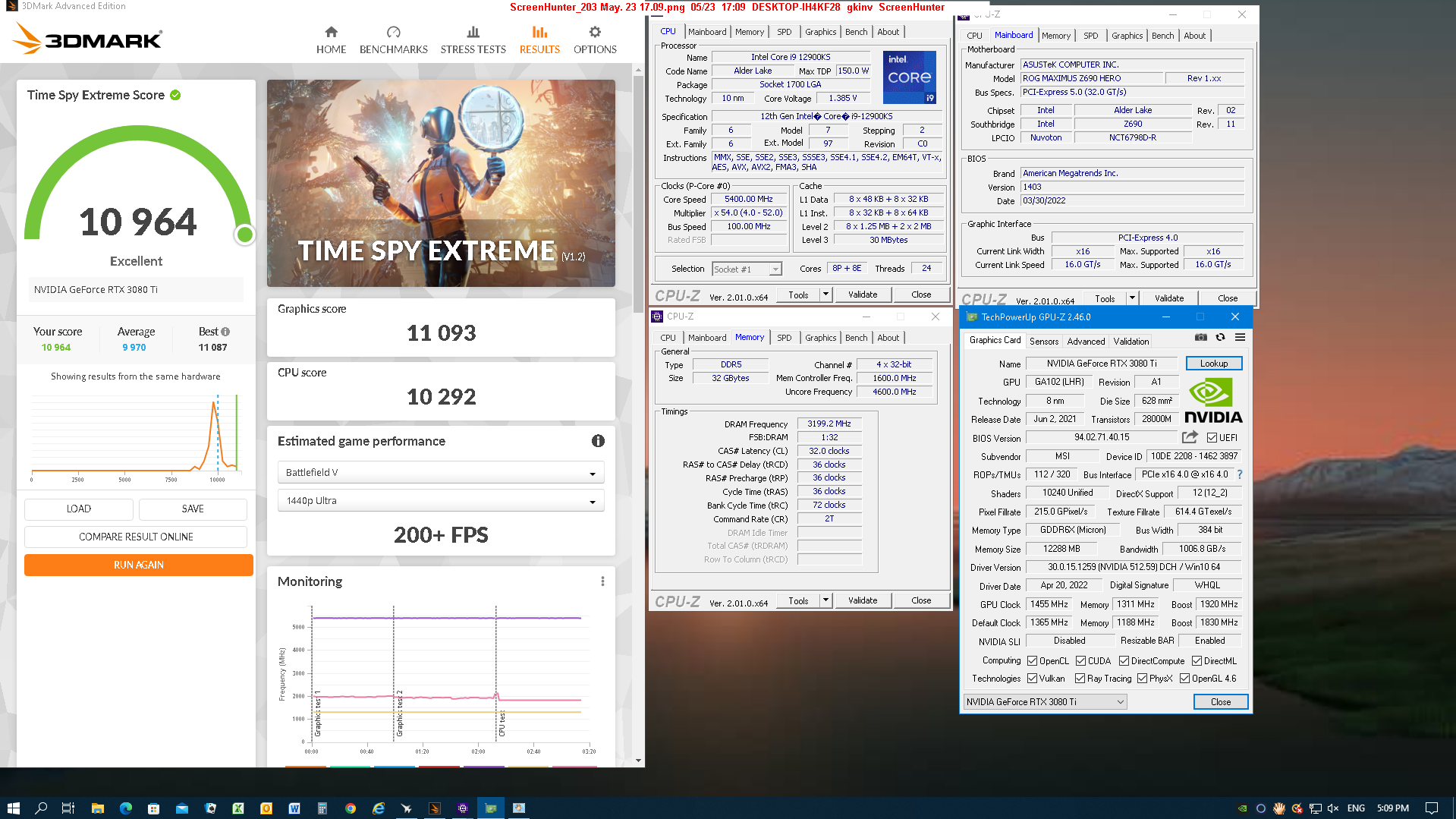1456x819 pixels.
Task: Toggle Vulkan checkbox in GPU-Z
Action: pos(1032,679)
